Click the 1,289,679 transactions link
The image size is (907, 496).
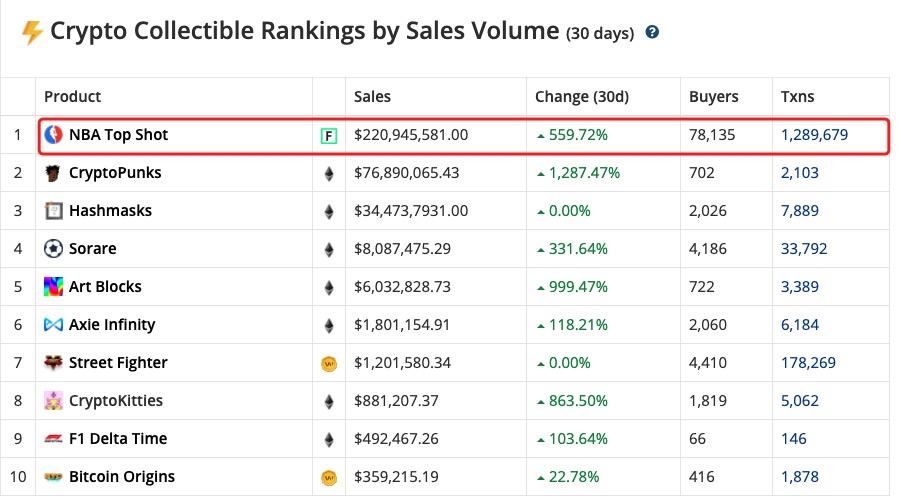[814, 135]
